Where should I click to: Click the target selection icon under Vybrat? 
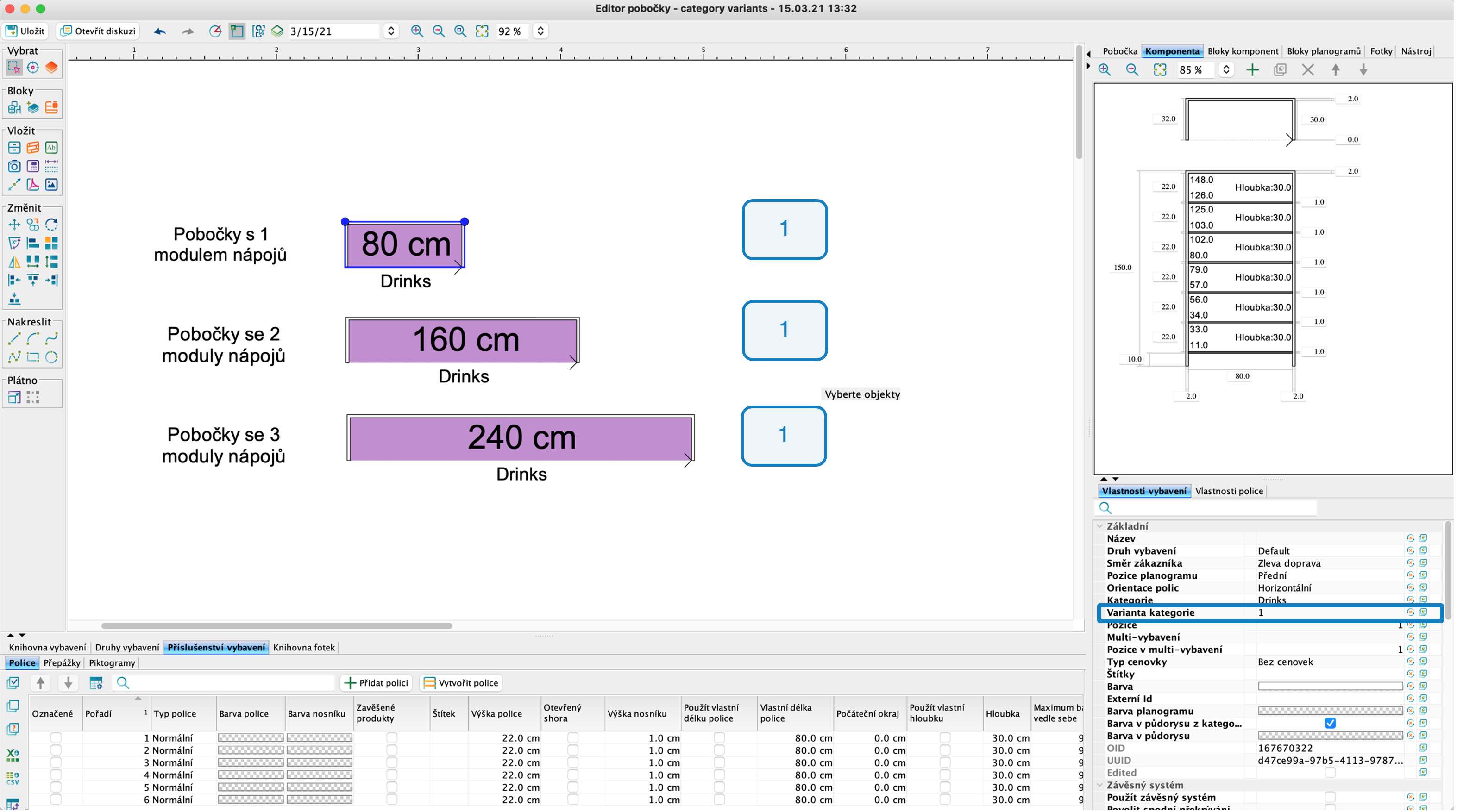(x=33, y=67)
